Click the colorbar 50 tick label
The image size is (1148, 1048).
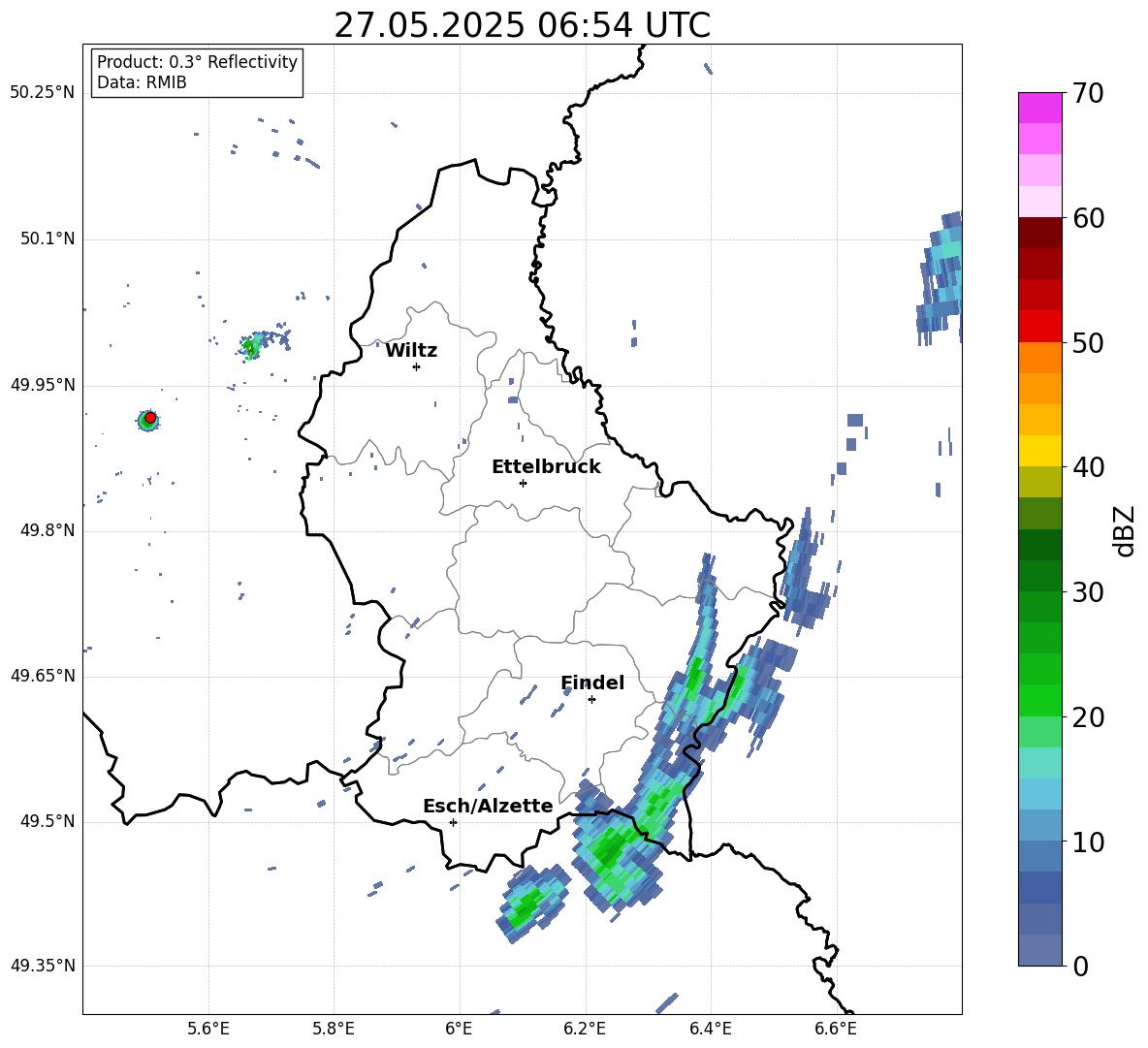pyautogui.click(x=1088, y=342)
